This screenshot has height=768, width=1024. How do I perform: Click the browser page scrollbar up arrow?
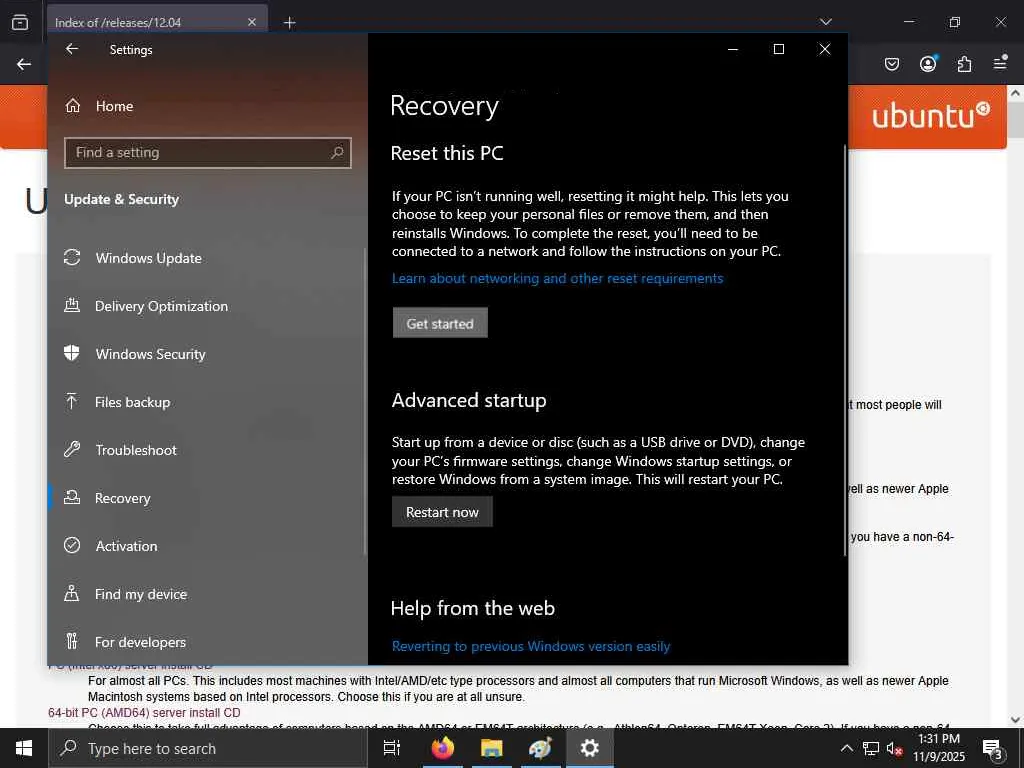[x=1016, y=93]
